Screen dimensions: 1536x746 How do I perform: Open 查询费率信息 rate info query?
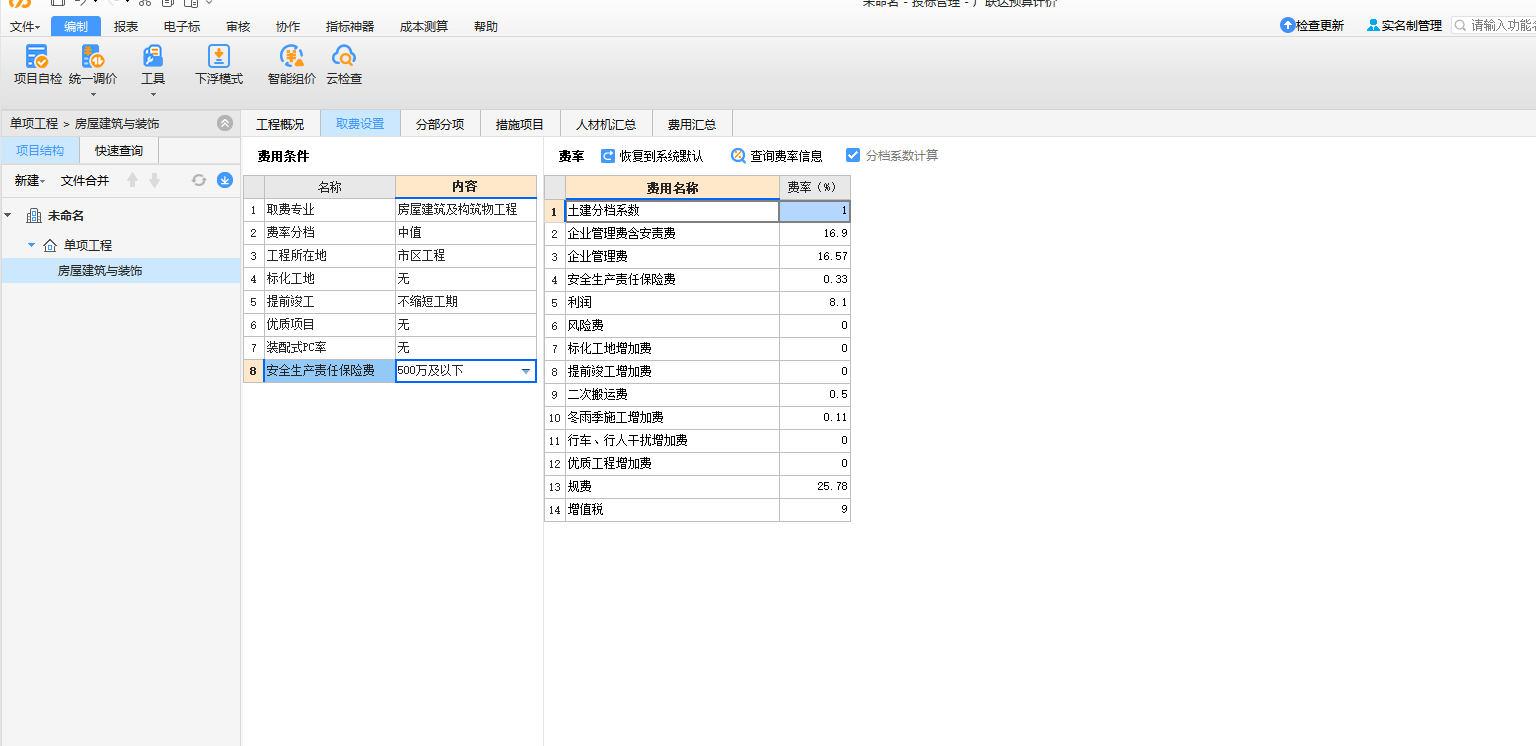[777, 156]
